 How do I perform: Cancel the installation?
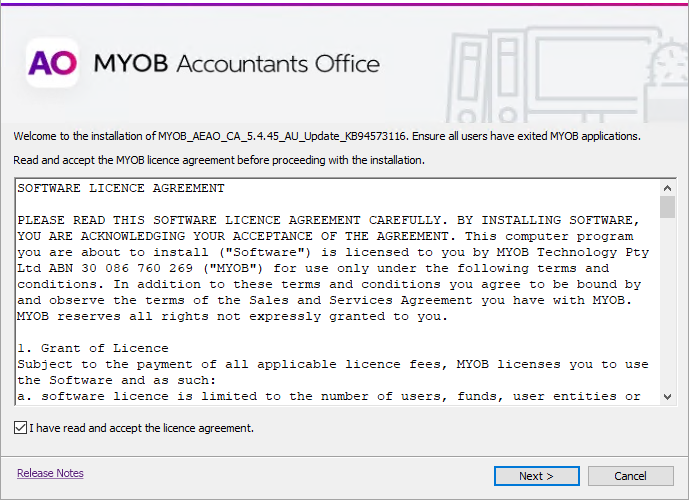(630, 476)
